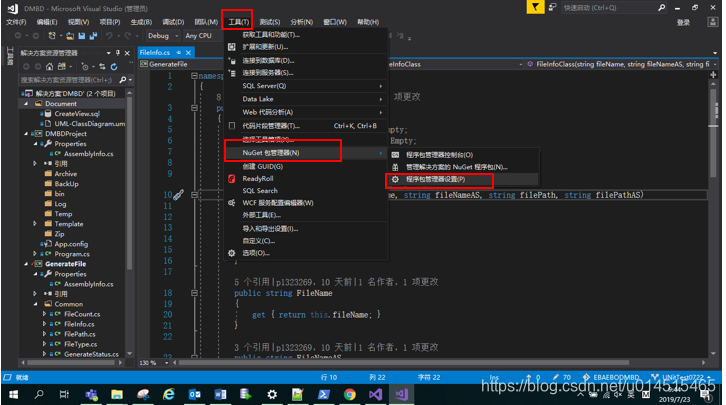The height and width of the screenshot is (405, 726).
Task: Collapse the Common folder
Action: tap(35, 304)
